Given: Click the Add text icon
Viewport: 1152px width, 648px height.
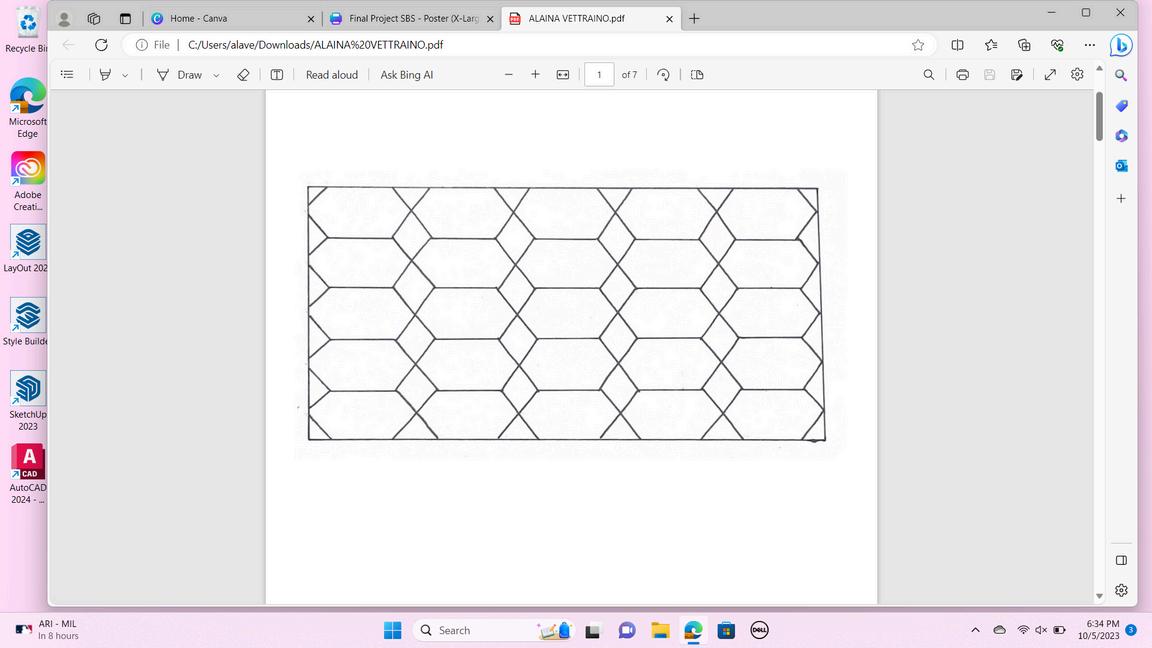Looking at the screenshot, I should 277,74.
